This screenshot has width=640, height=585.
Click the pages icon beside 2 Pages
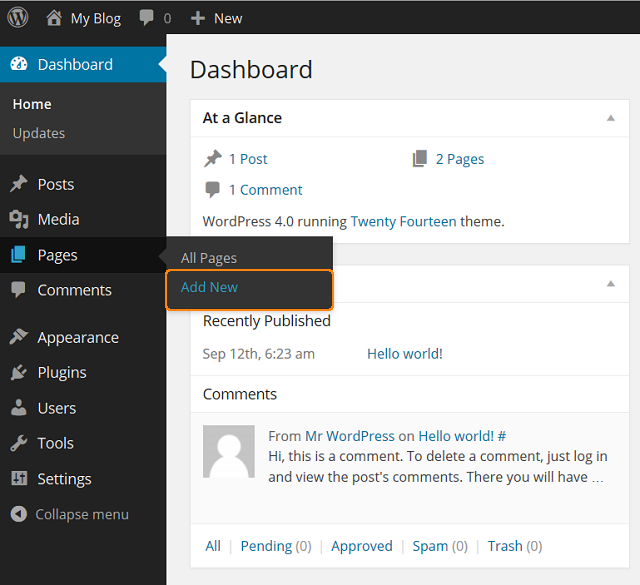click(x=420, y=159)
